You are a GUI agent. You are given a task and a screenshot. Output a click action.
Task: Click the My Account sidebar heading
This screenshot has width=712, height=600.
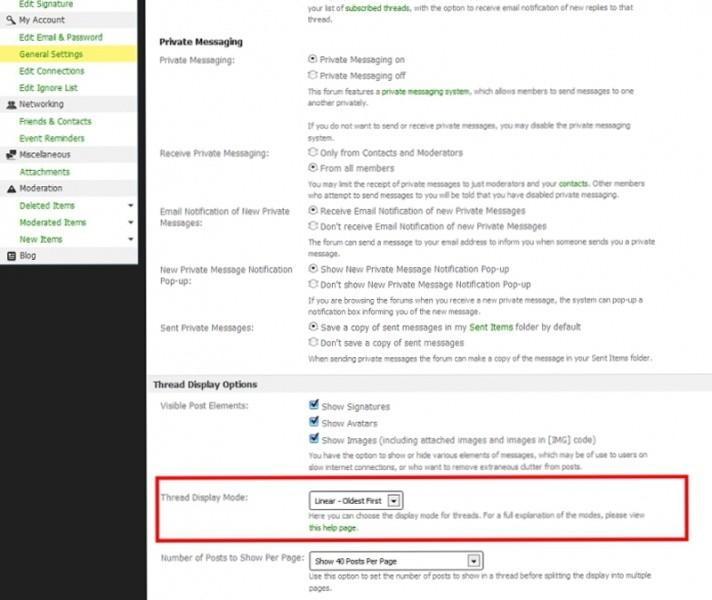coord(42,20)
